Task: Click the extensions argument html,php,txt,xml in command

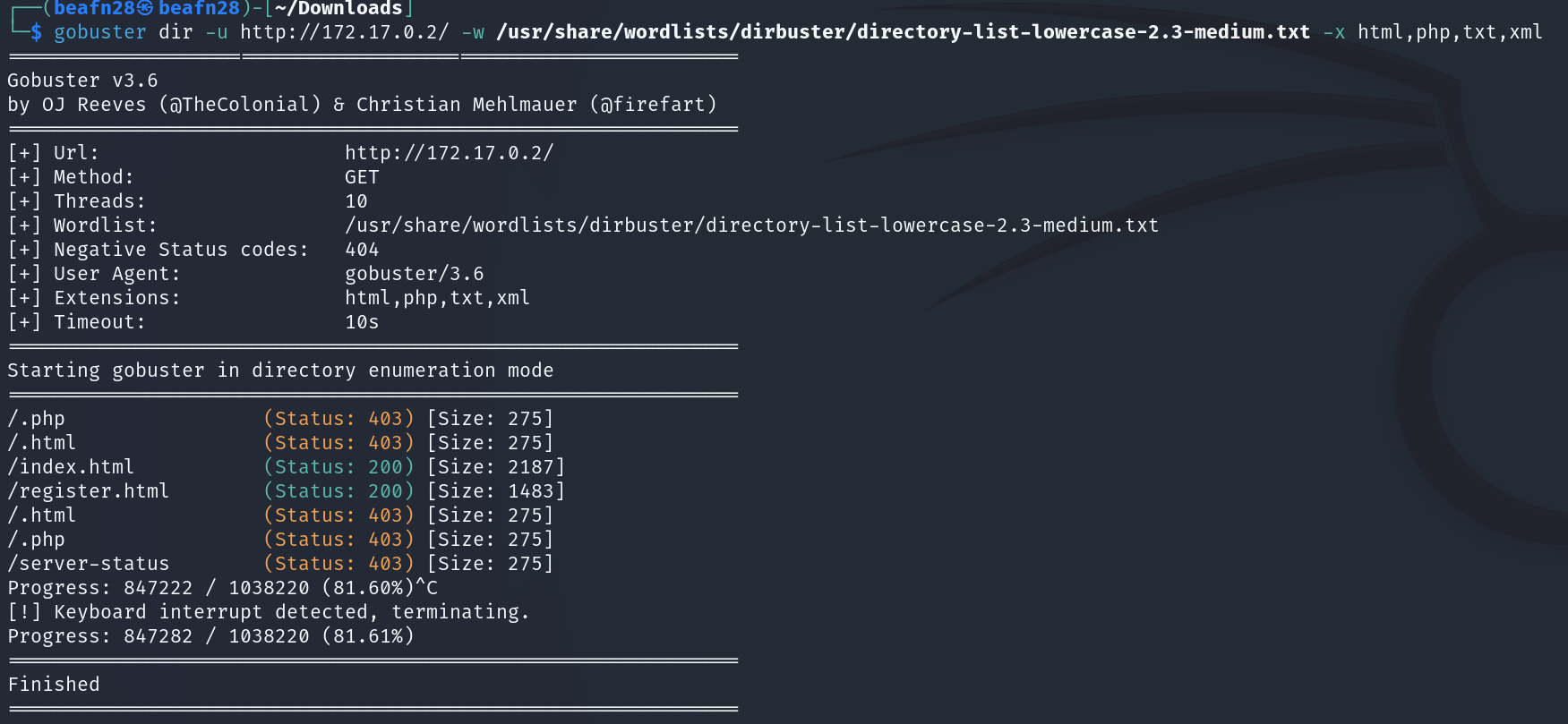Action: pyautogui.click(x=1450, y=32)
